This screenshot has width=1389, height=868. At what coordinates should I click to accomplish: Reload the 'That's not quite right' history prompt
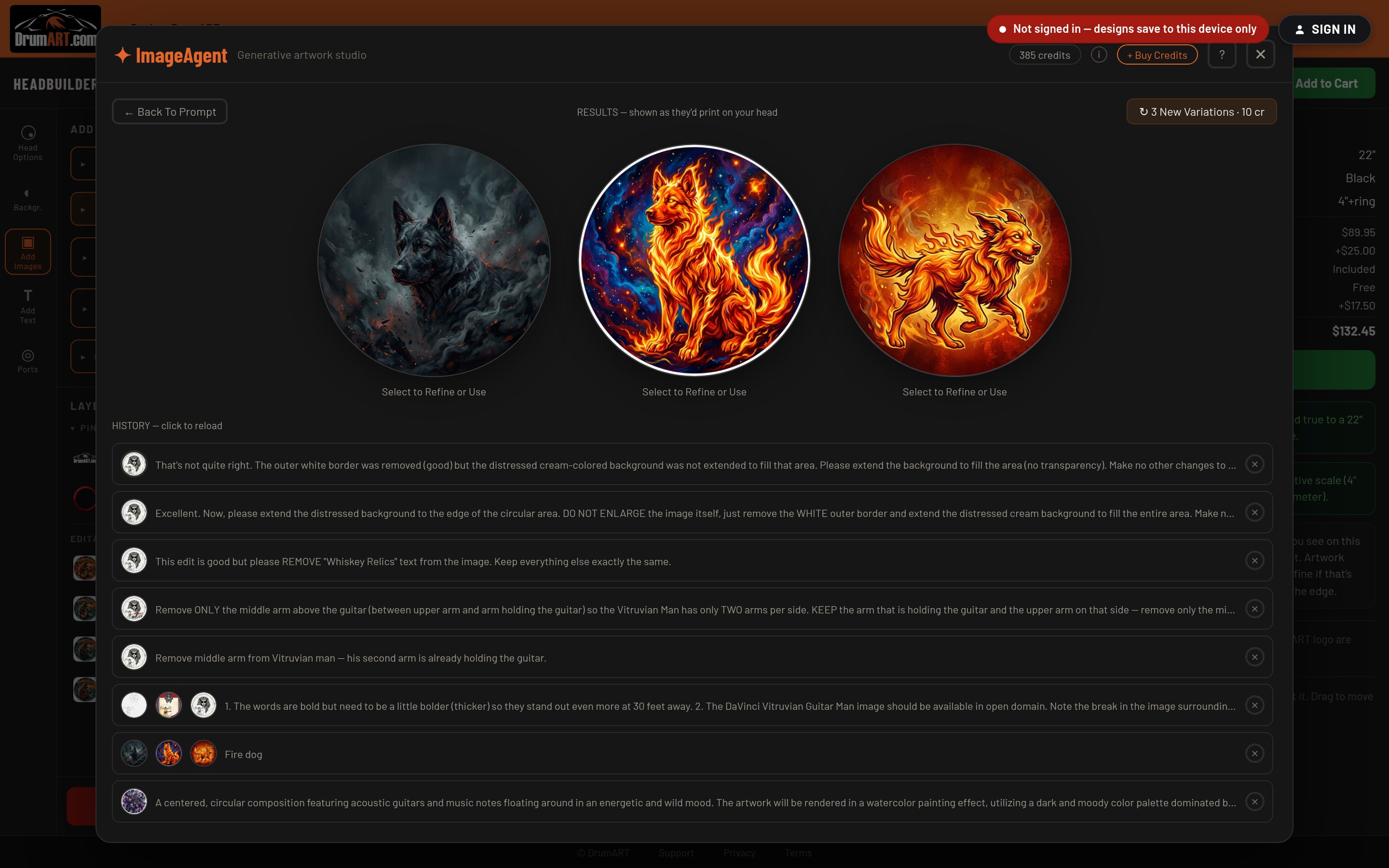coord(692,464)
